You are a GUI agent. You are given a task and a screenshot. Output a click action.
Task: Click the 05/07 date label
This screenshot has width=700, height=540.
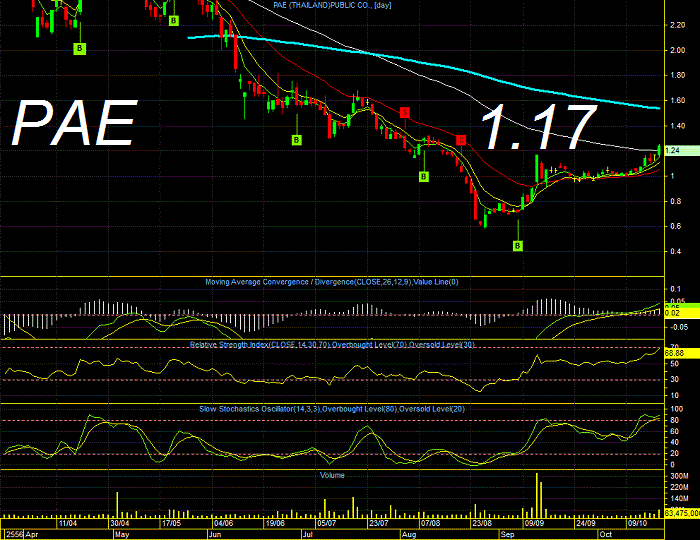[x=326, y=523]
